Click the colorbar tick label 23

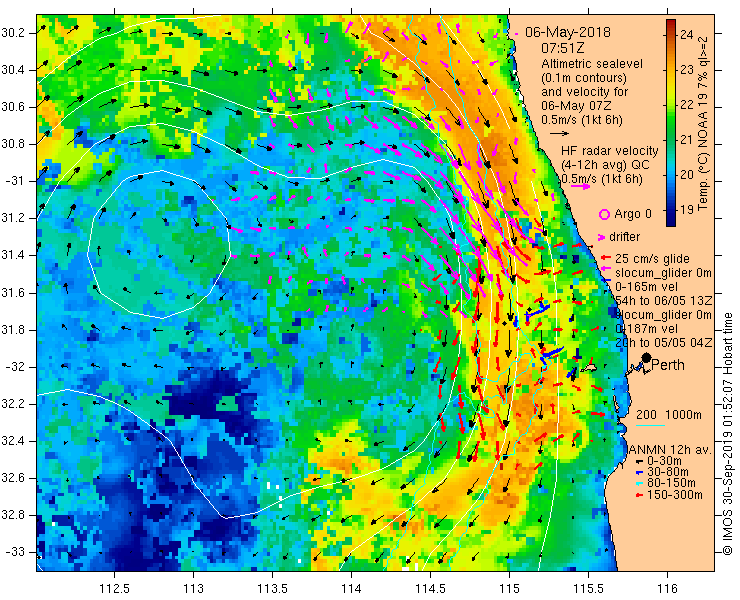click(687, 70)
